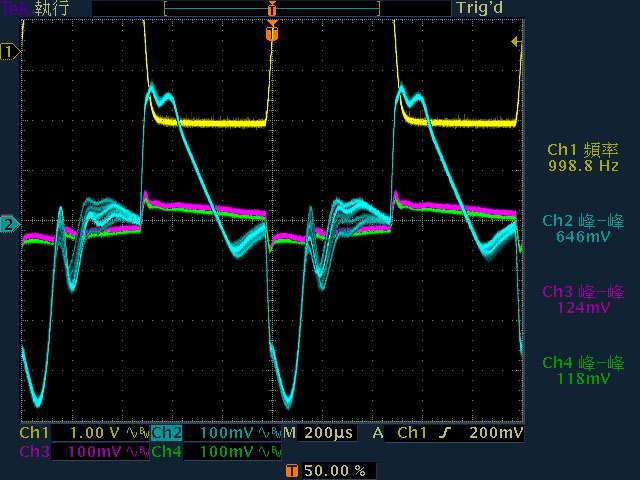Image resolution: width=640 pixels, height=480 pixels.
Task: Click the Ch1 ground reference marker
Action: point(10,52)
